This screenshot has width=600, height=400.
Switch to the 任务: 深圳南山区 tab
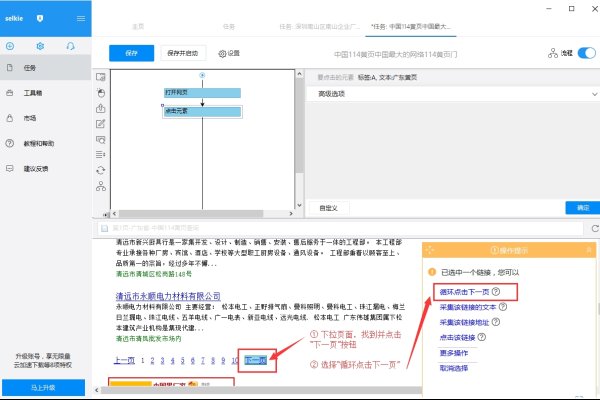(320, 26)
